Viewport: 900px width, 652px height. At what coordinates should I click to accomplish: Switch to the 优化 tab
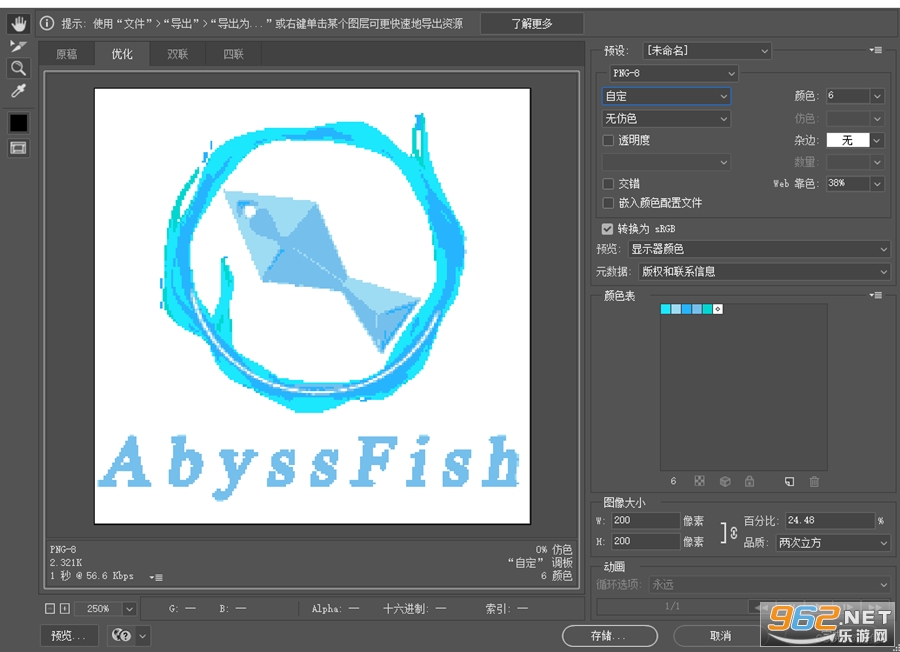[x=122, y=54]
